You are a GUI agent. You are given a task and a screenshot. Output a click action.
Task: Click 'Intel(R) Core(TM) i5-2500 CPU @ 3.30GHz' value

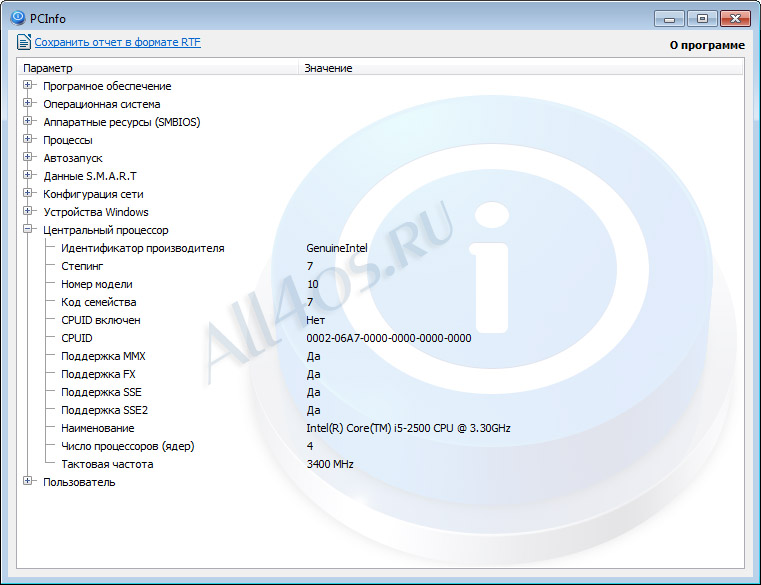[x=408, y=428]
